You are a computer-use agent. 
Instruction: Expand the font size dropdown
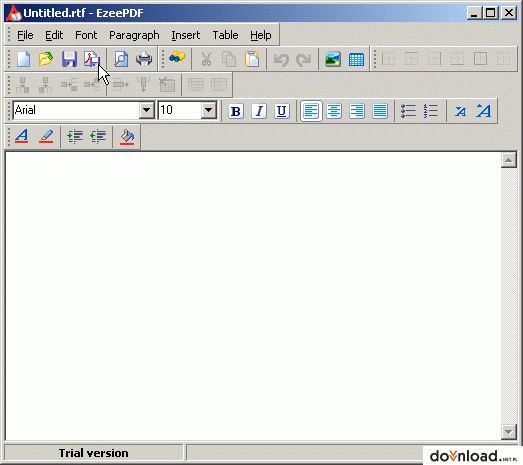[x=209, y=110]
